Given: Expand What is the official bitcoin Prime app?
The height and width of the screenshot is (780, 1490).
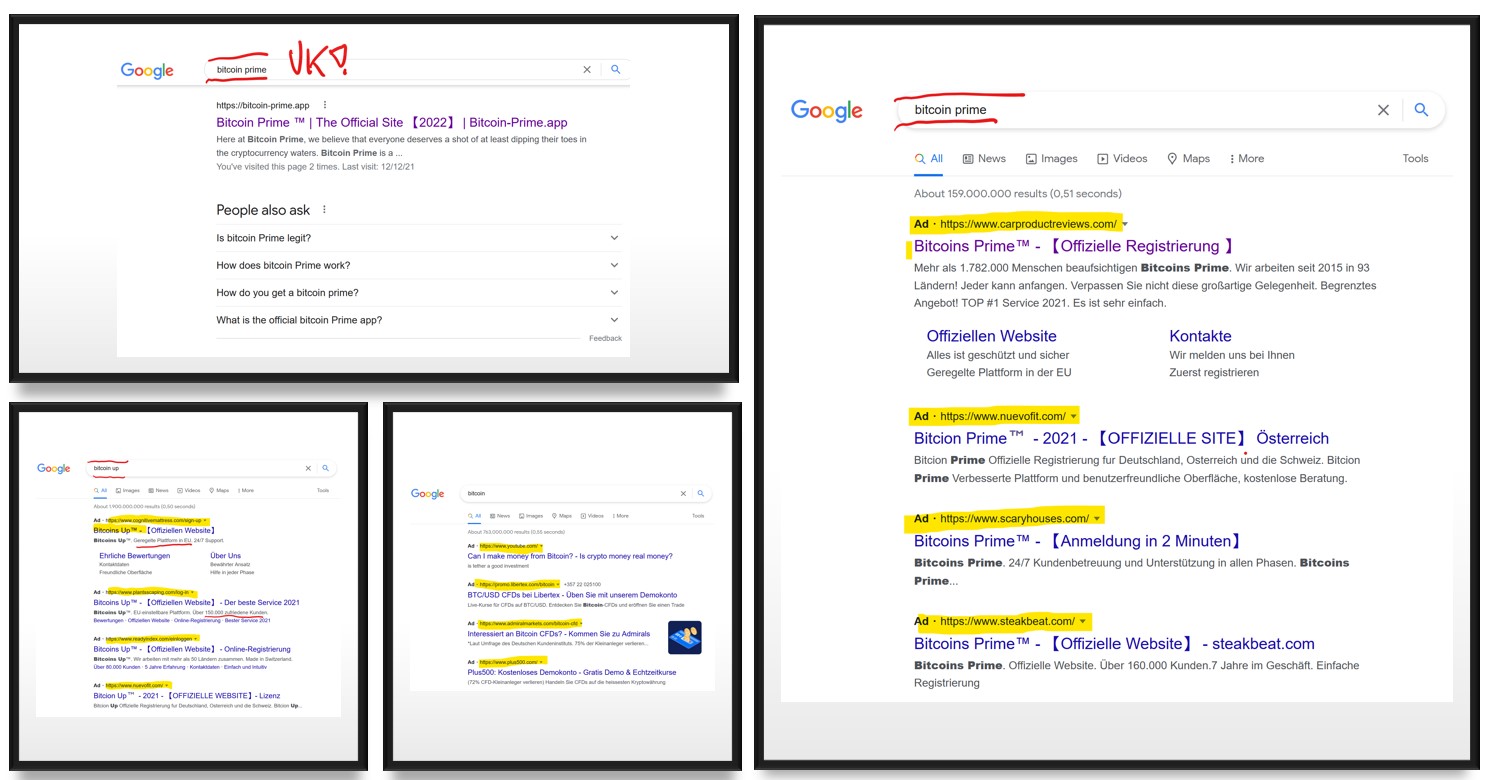Looking at the screenshot, I should (x=417, y=320).
